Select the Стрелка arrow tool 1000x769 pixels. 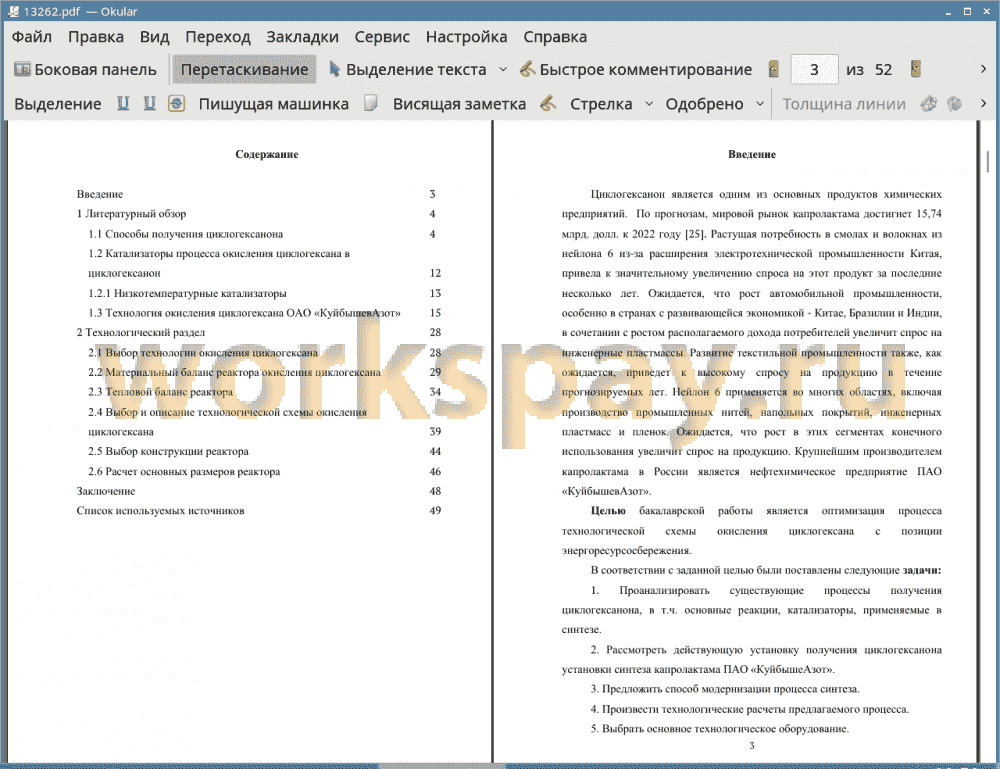(601, 104)
